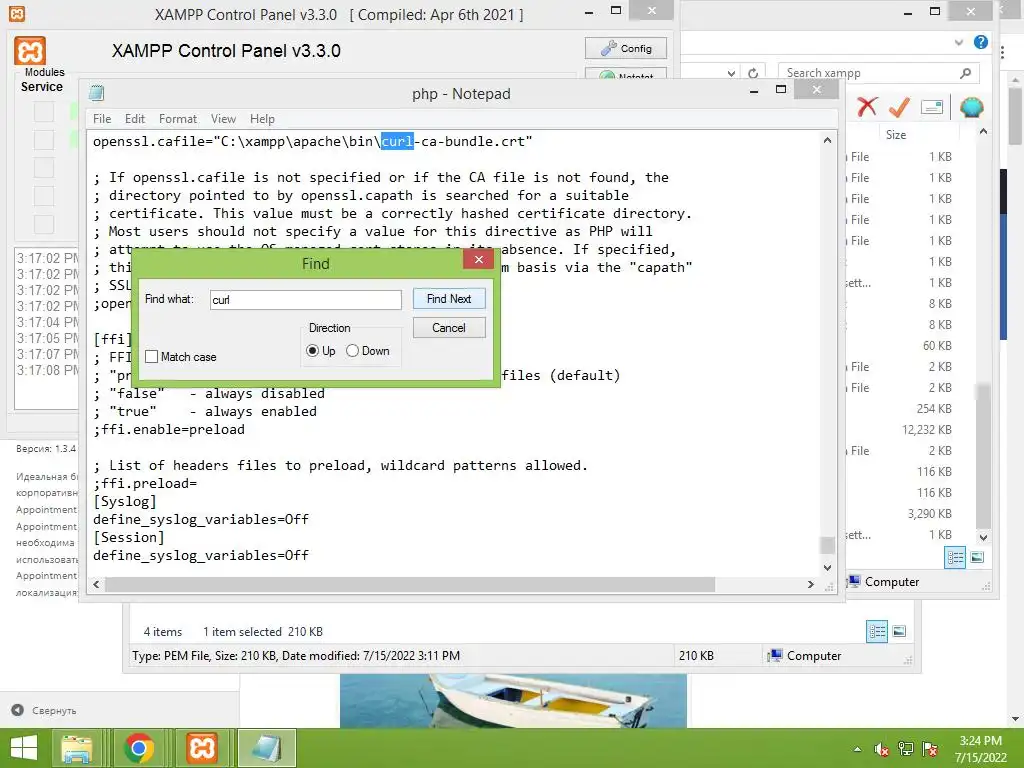Switch to details view in lower Explorer window
The image size is (1024, 768).
(x=877, y=631)
